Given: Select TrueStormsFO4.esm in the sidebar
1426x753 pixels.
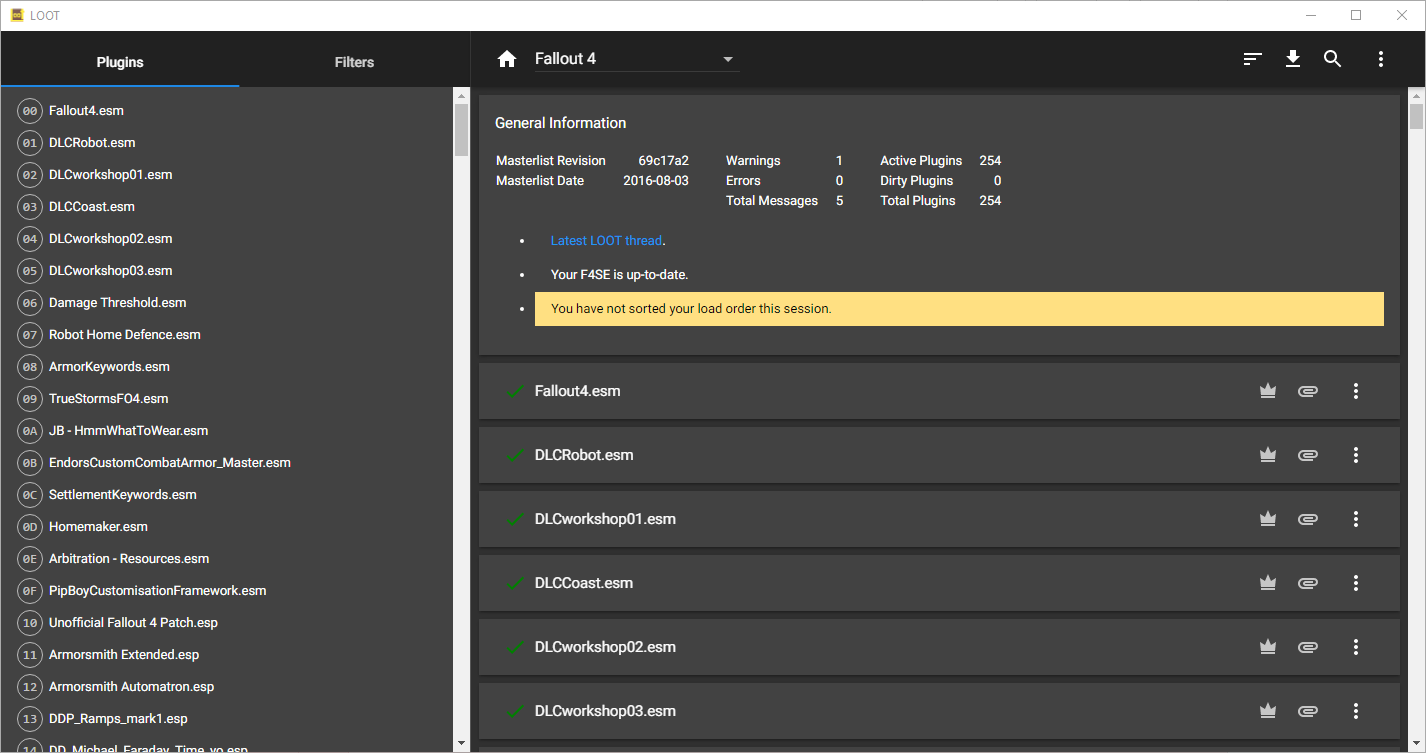Looking at the screenshot, I should (x=227, y=399).
